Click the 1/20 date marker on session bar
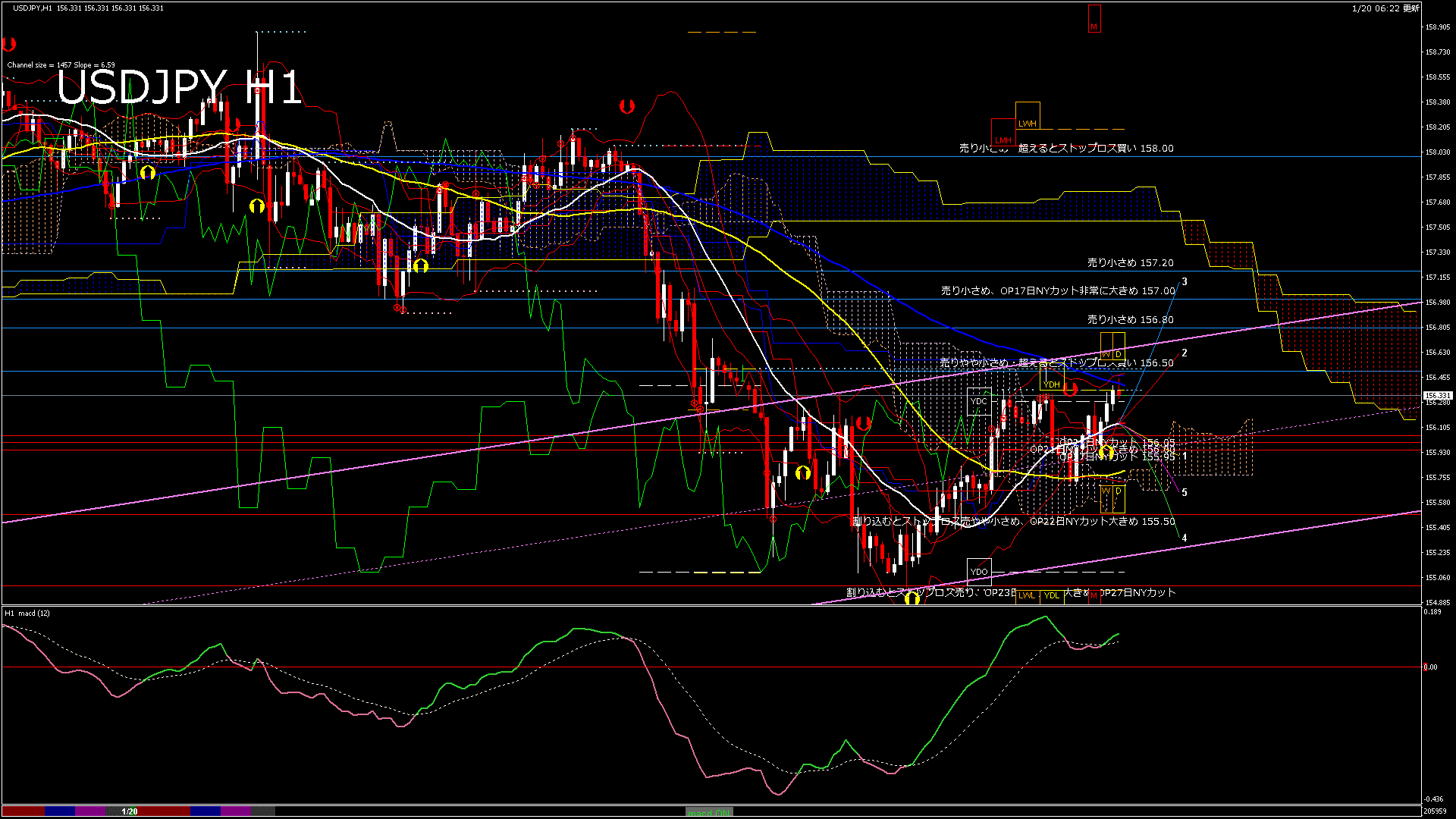 [130, 811]
